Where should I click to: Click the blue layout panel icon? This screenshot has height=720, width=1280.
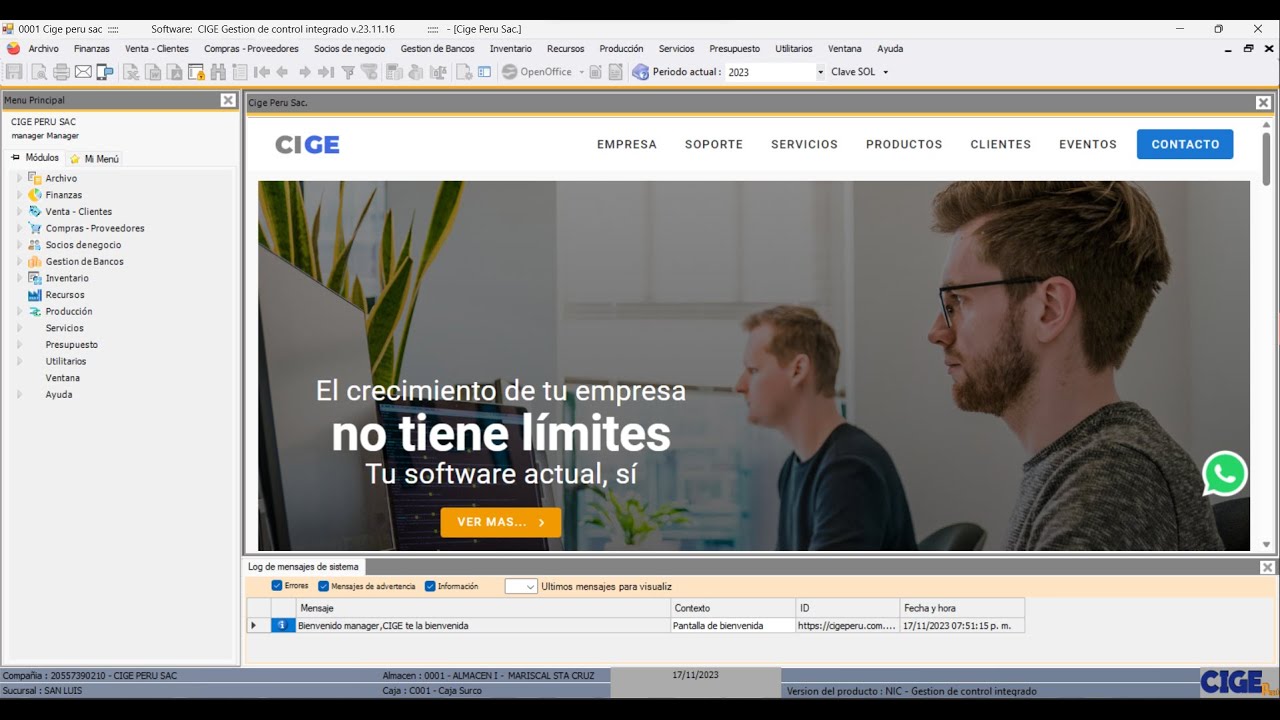click(x=485, y=72)
